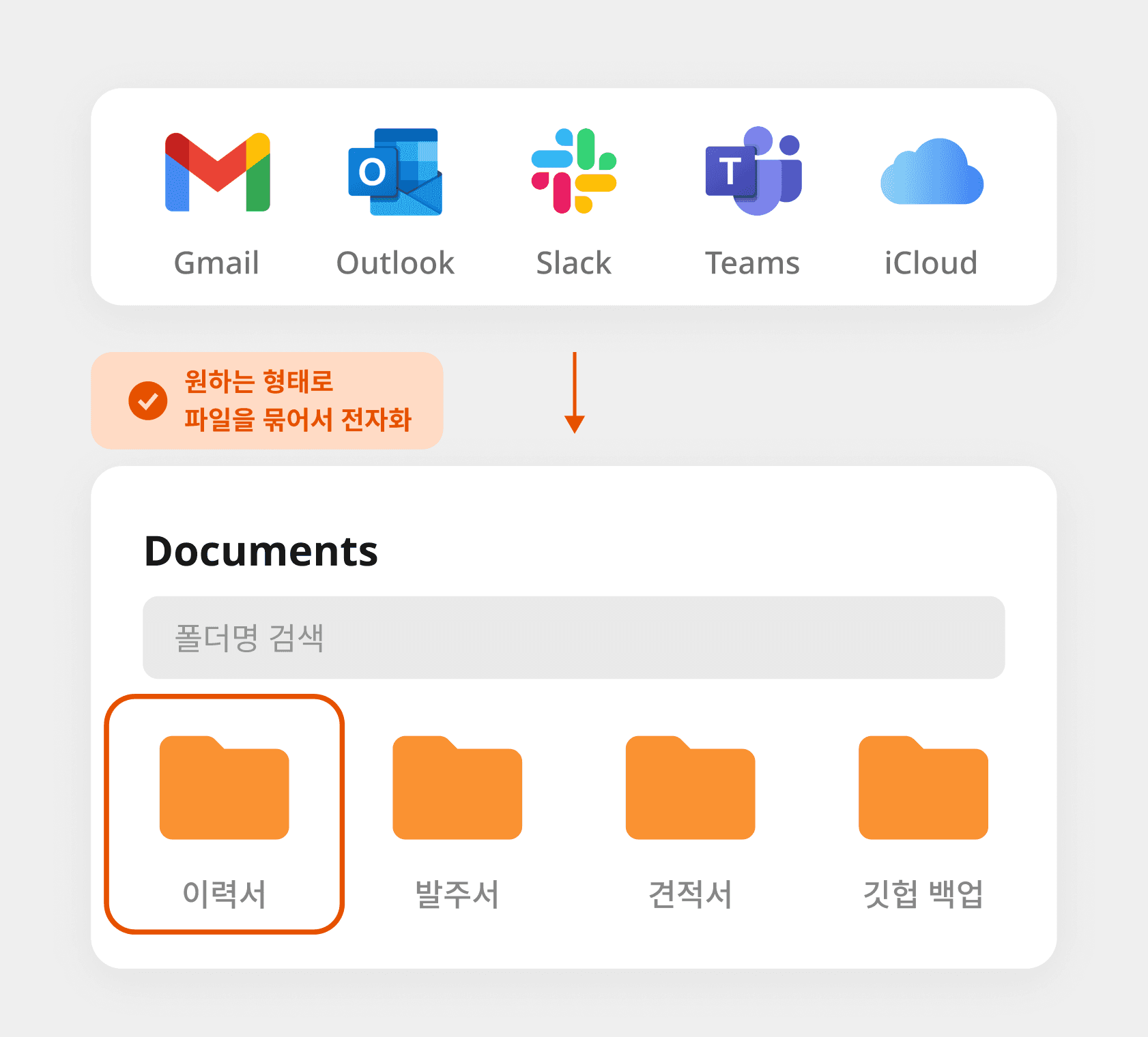
Task: Click the Slack text label
Action: pyautogui.click(x=574, y=263)
